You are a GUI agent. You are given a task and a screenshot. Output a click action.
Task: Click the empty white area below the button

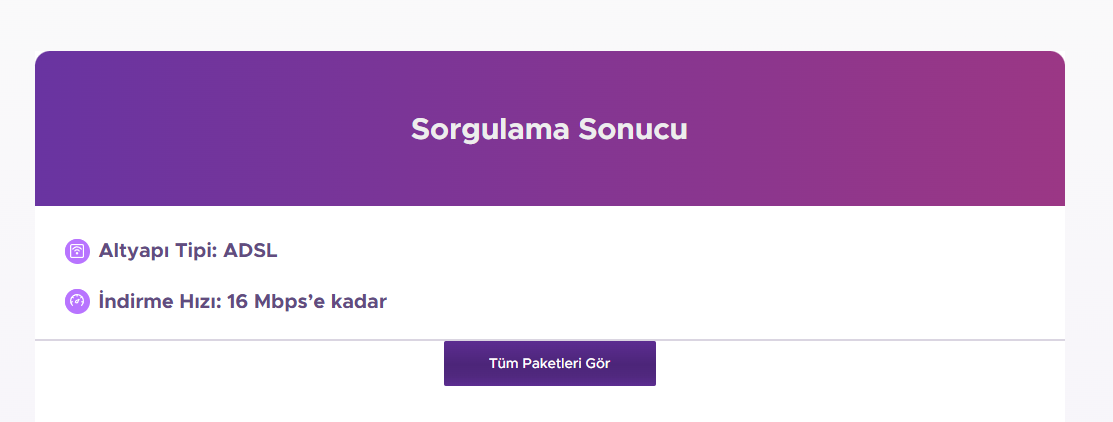549,404
